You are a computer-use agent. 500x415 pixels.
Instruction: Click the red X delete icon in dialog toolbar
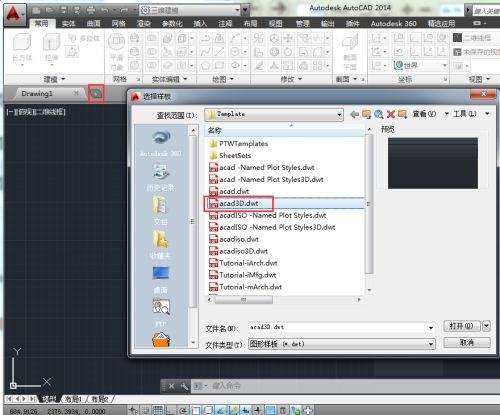click(391, 114)
